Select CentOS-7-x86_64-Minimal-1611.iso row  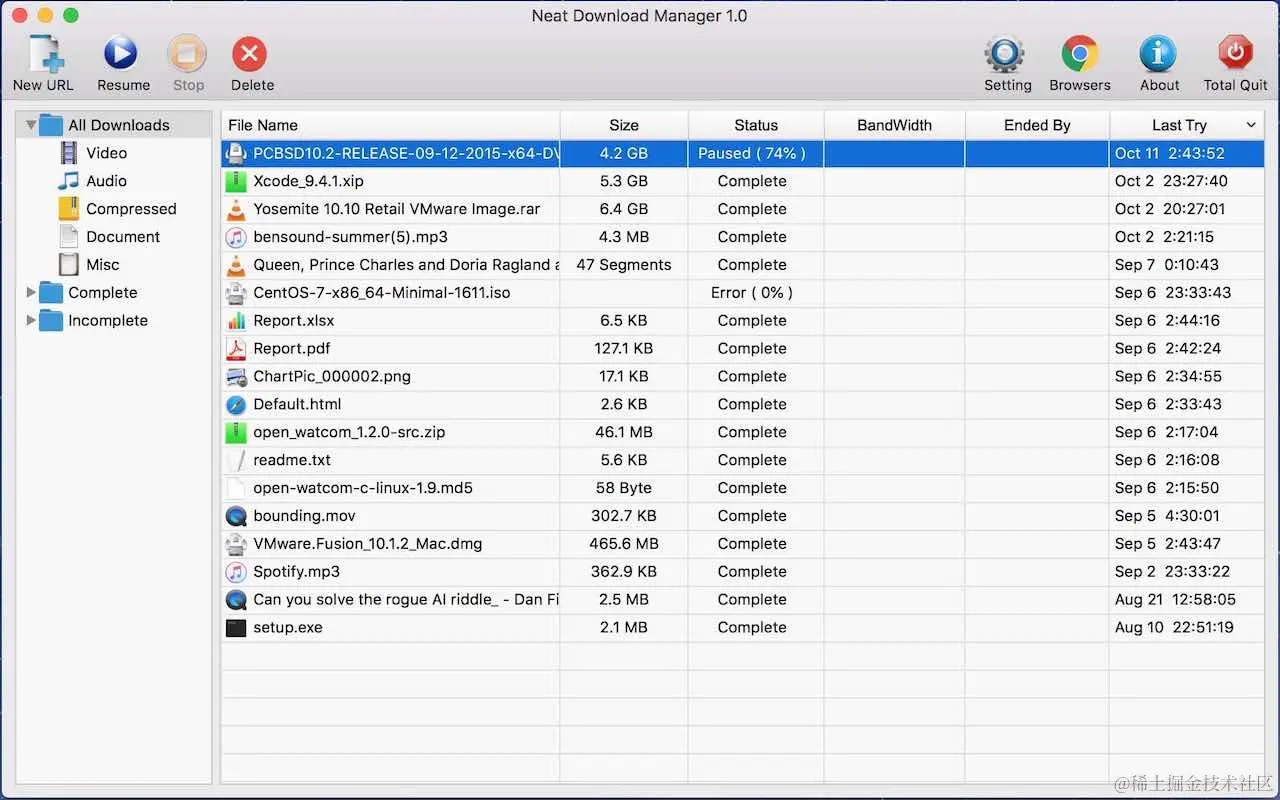point(742,293)
